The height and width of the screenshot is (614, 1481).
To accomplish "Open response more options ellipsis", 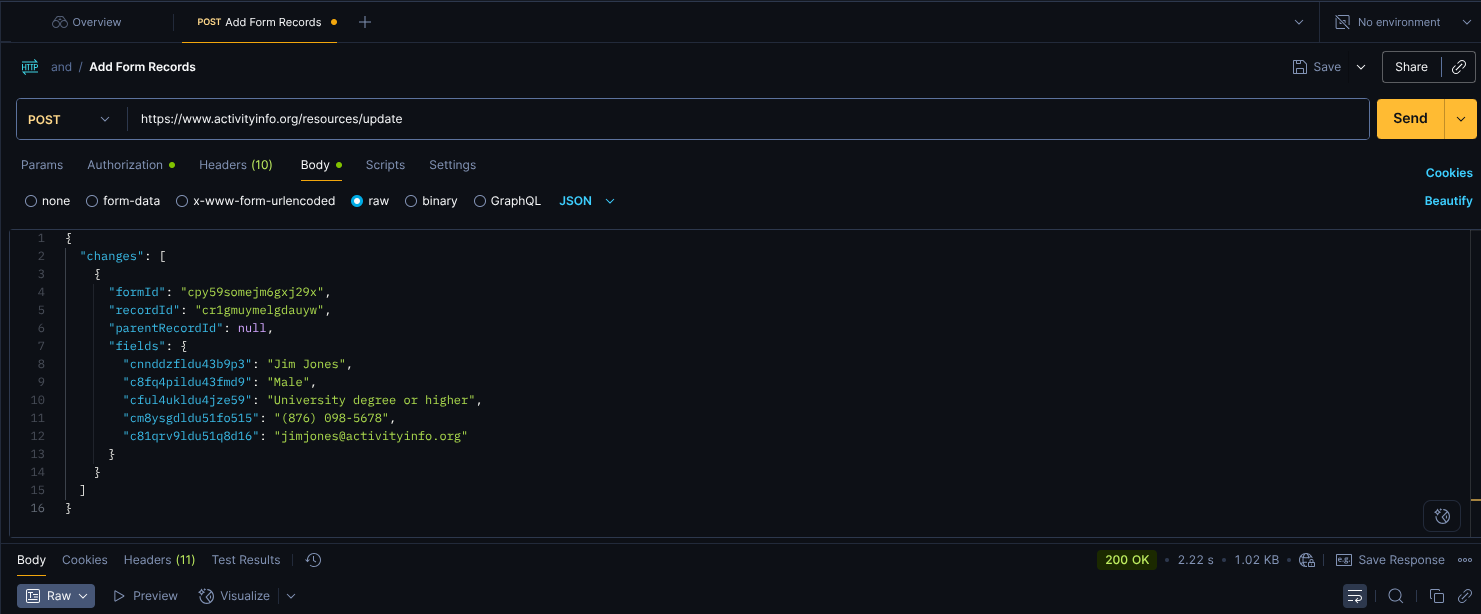I will (1465, 560).
